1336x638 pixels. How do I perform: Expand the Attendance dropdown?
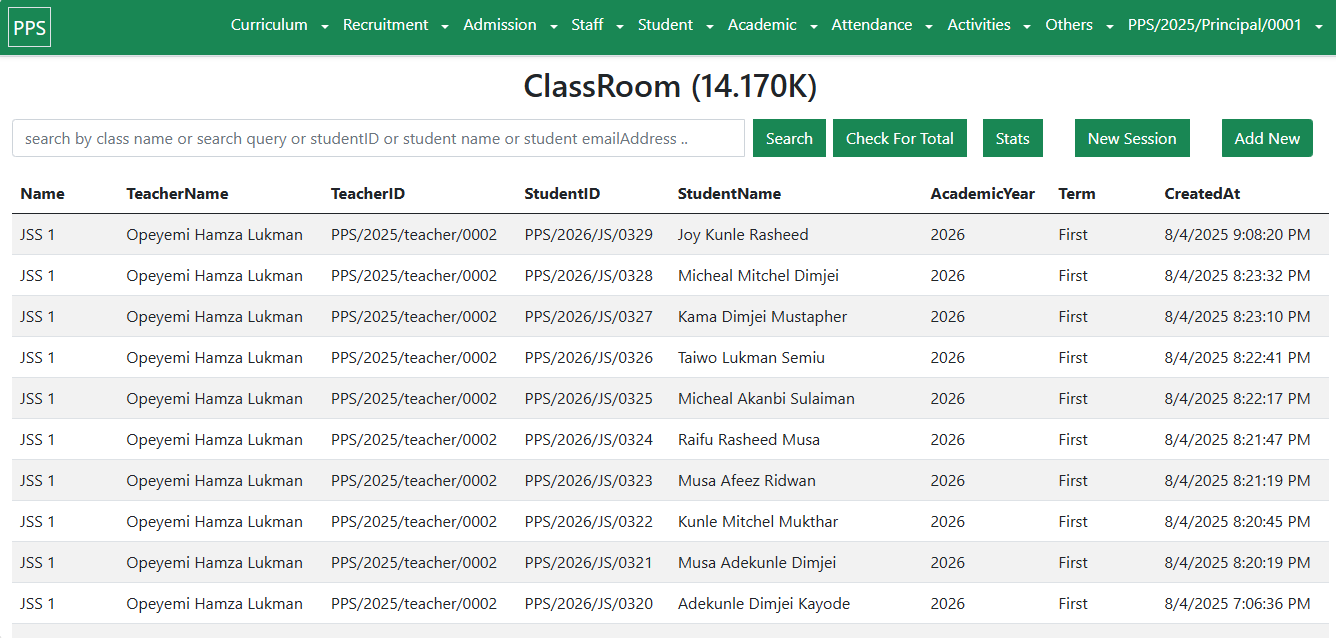pyautogui.click(x=882, y=25)
